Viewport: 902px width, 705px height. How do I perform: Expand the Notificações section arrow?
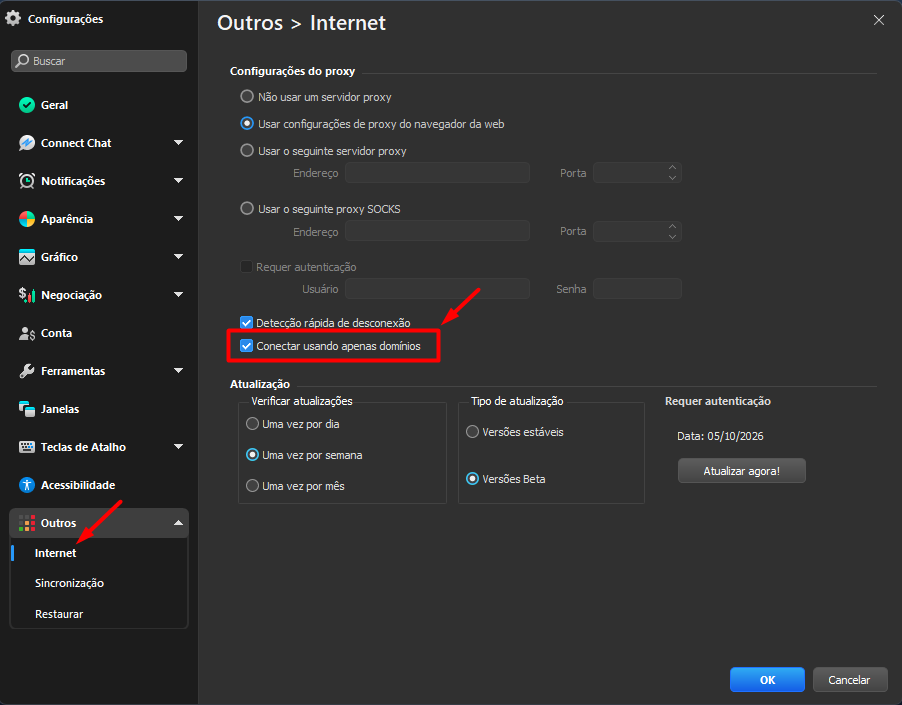coord(178,181)
